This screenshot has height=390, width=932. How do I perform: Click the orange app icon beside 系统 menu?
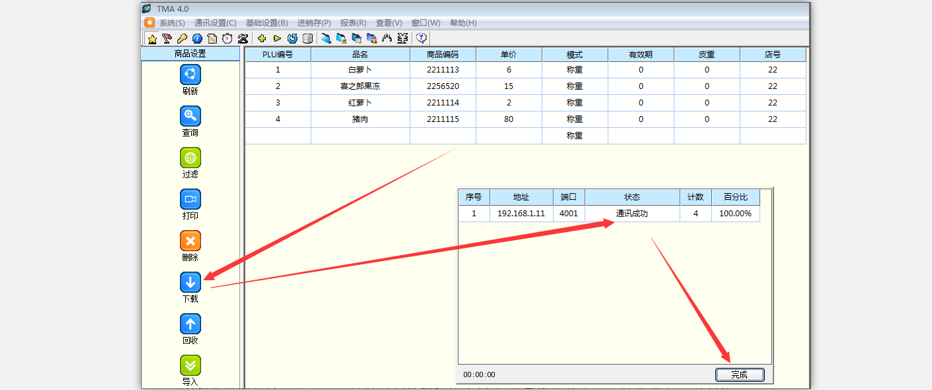[150, 23]
